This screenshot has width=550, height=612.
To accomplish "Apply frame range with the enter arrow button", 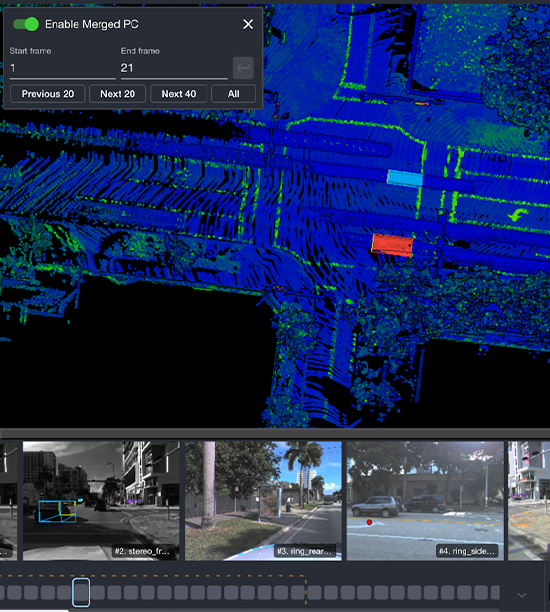I will (x=243, y=68).
